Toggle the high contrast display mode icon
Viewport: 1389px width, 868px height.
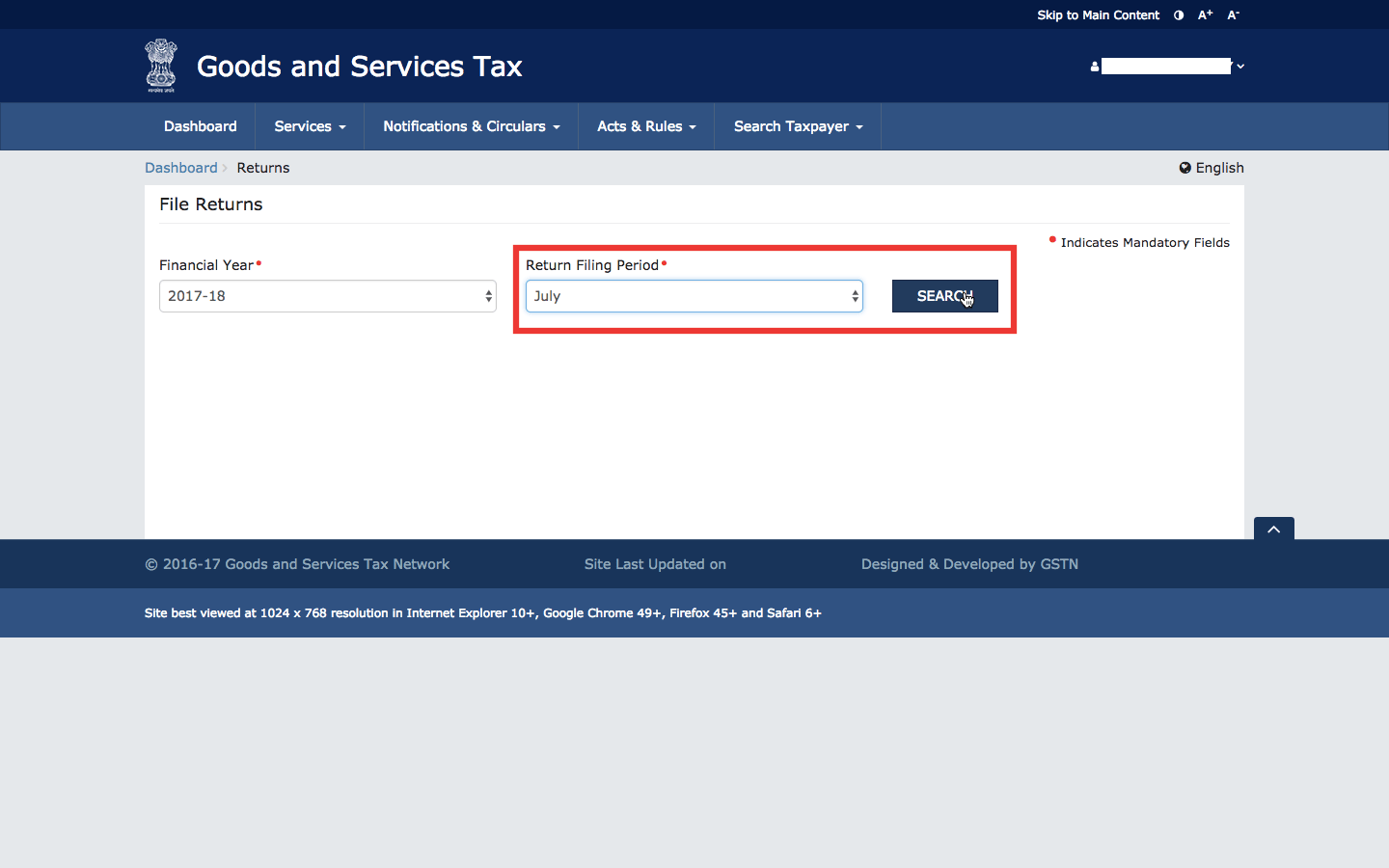point(1178,14)
